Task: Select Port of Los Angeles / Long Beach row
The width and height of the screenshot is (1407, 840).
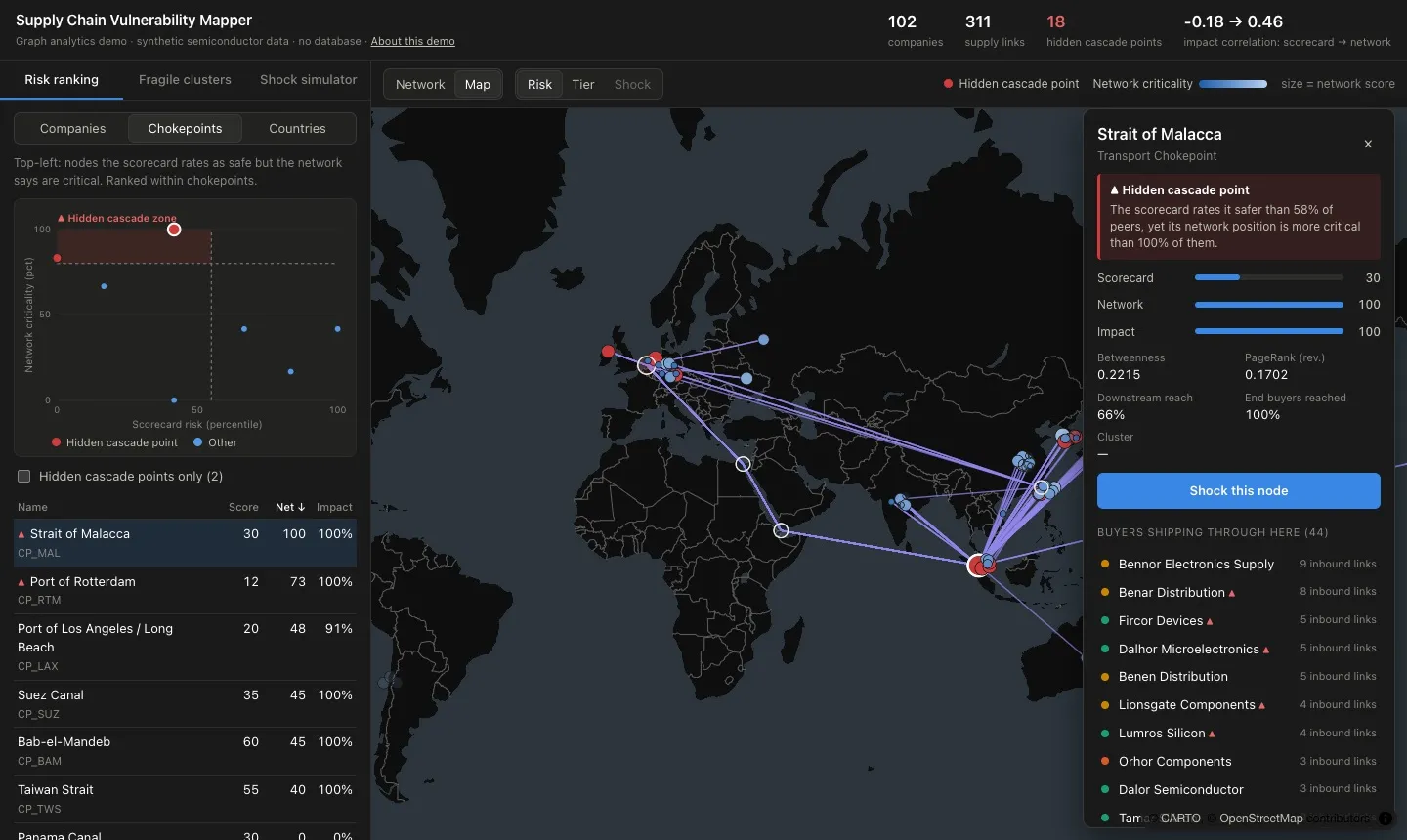Action: 185,648
